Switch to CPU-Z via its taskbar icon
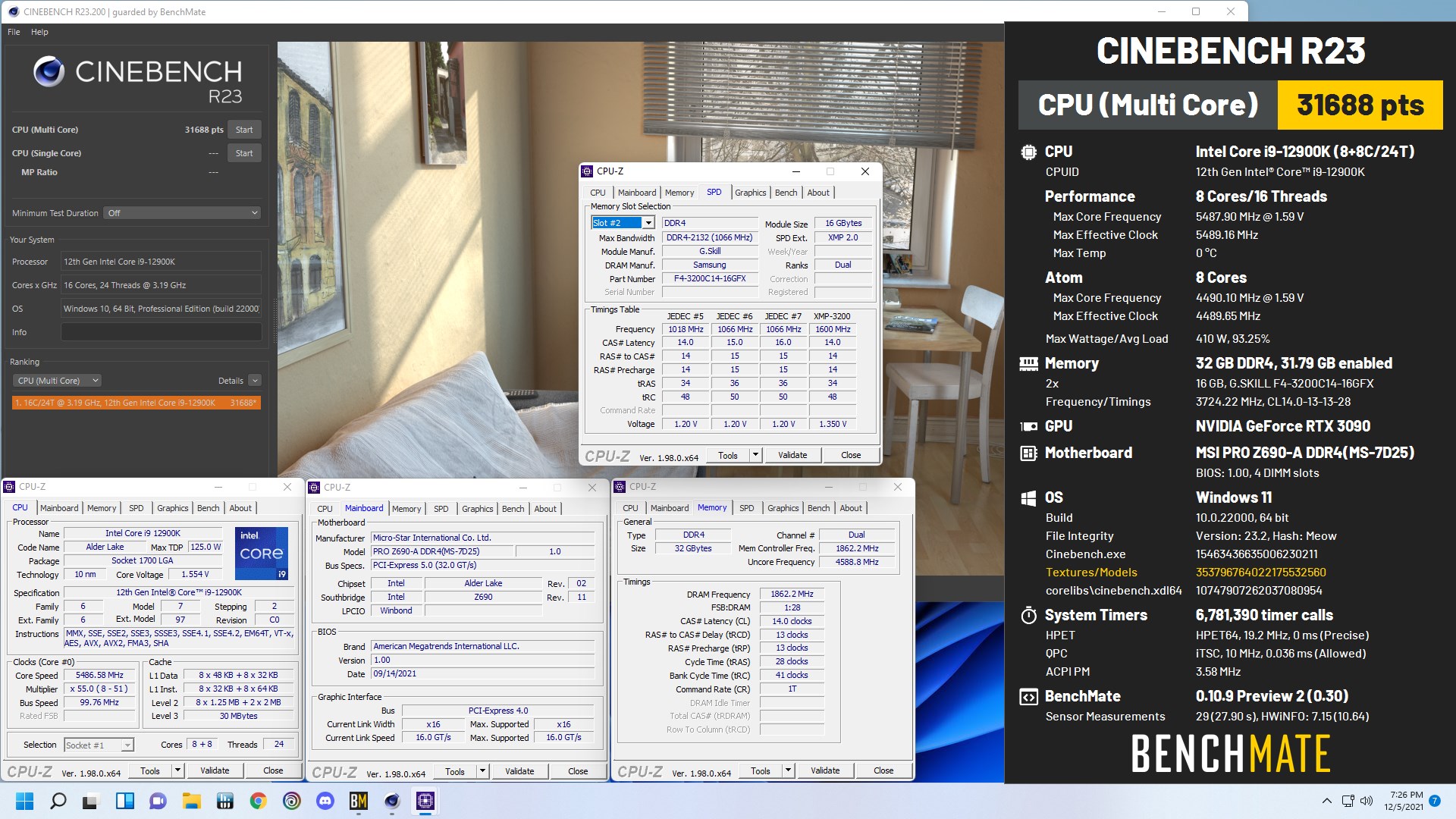 tap(425, 801)
